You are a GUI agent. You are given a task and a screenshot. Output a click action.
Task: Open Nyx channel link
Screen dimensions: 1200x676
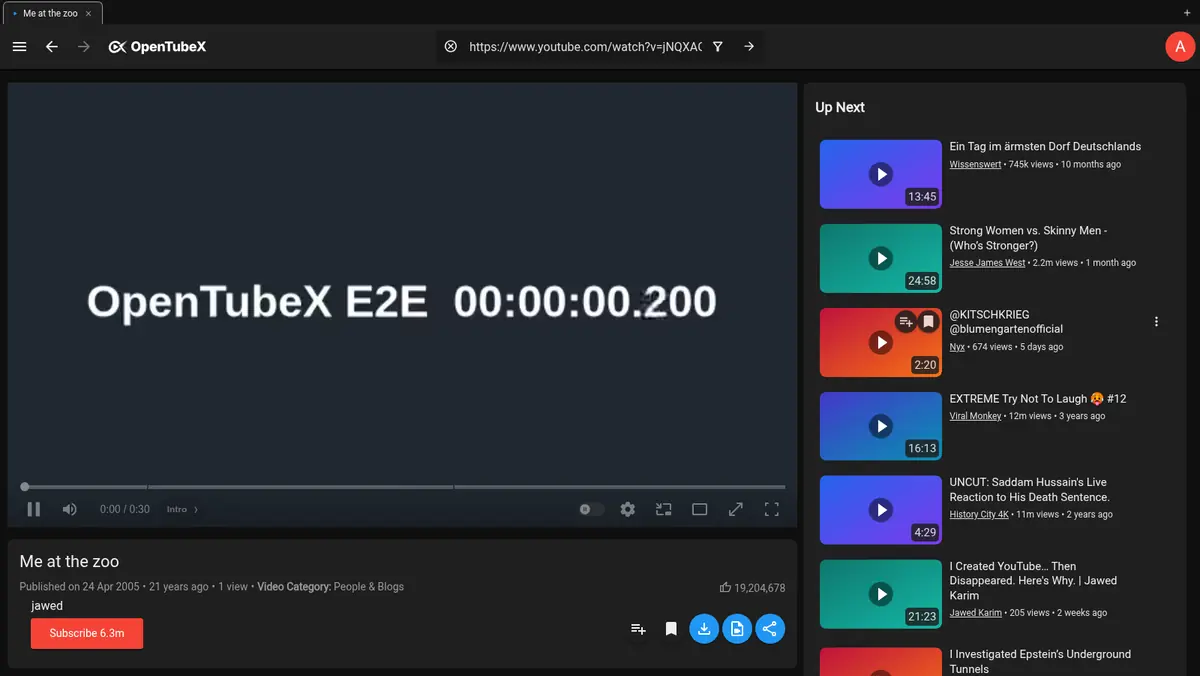tap(957, 347)
